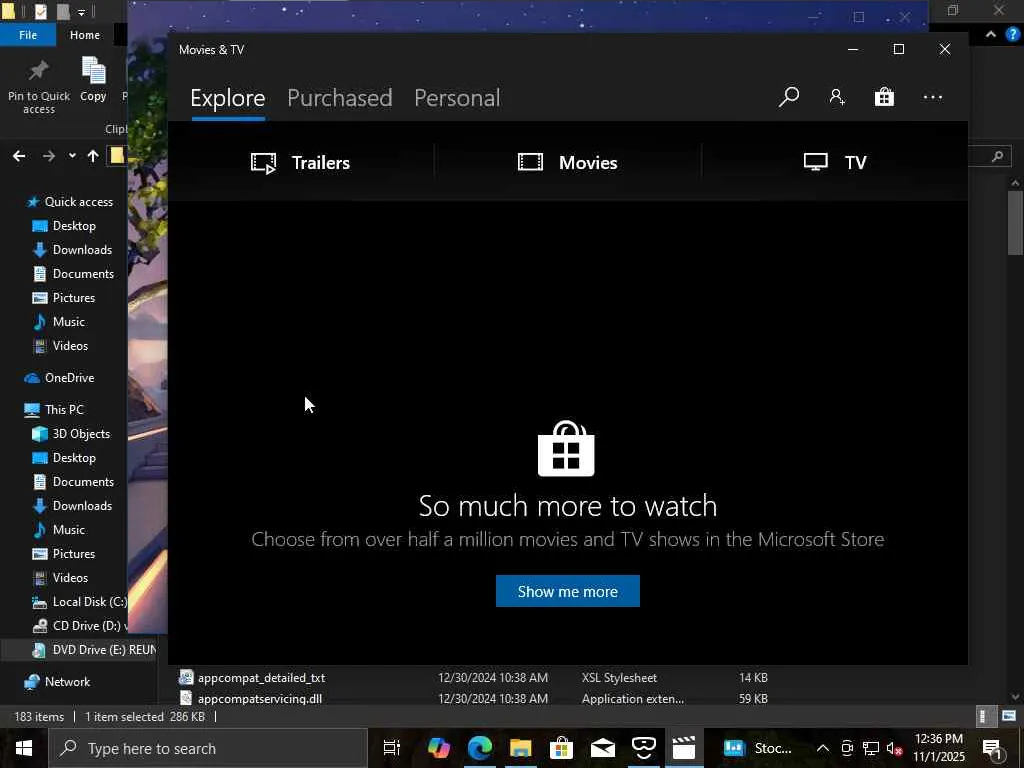The width and height of the screenshot is (1024, 768).
Task: Open Mail app from taskbar
Action: pos(602,748)
